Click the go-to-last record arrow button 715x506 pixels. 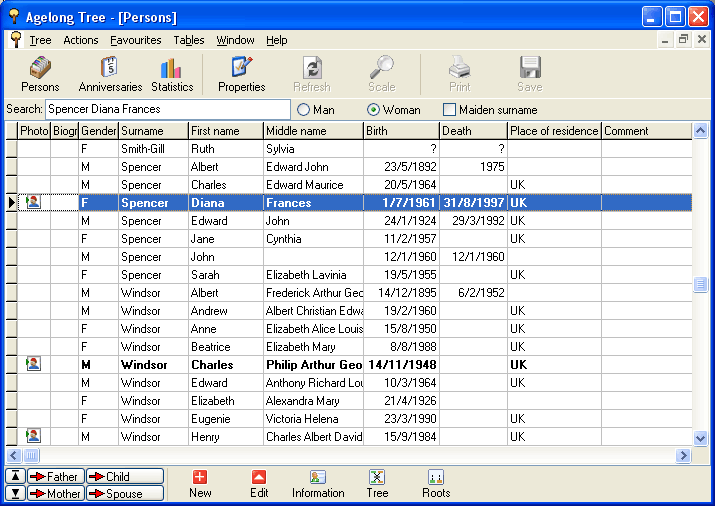(x=16, y=493)
